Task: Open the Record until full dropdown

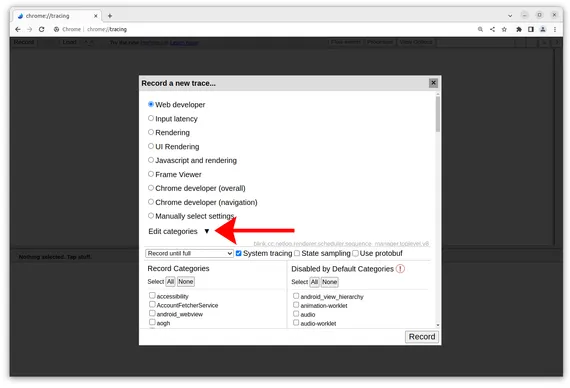Action: point(189,253)
